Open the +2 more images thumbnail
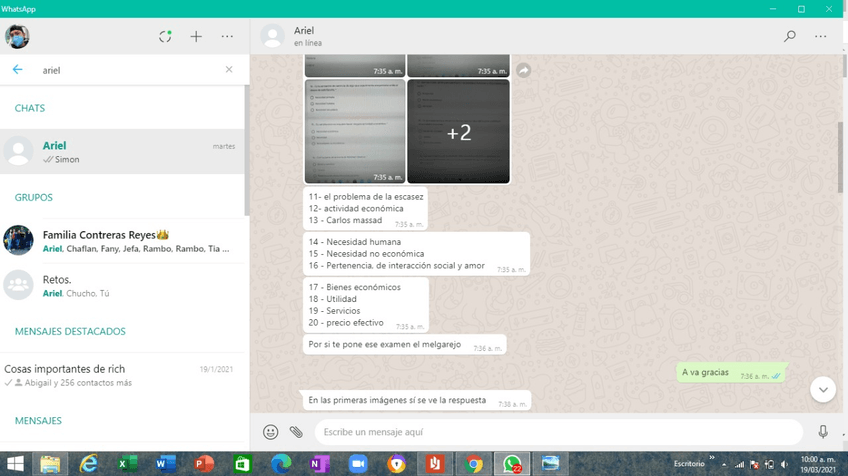848x476 pixels. pyautogui.click(x=458, y=132)
